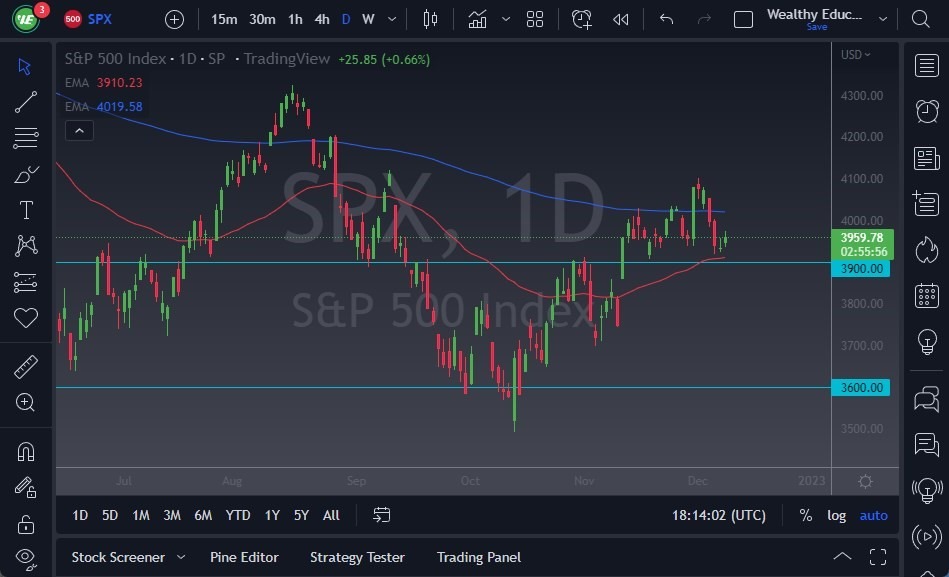Start Bar Replay mode
This screenshot has height=577, width=949.
[620, 18]
